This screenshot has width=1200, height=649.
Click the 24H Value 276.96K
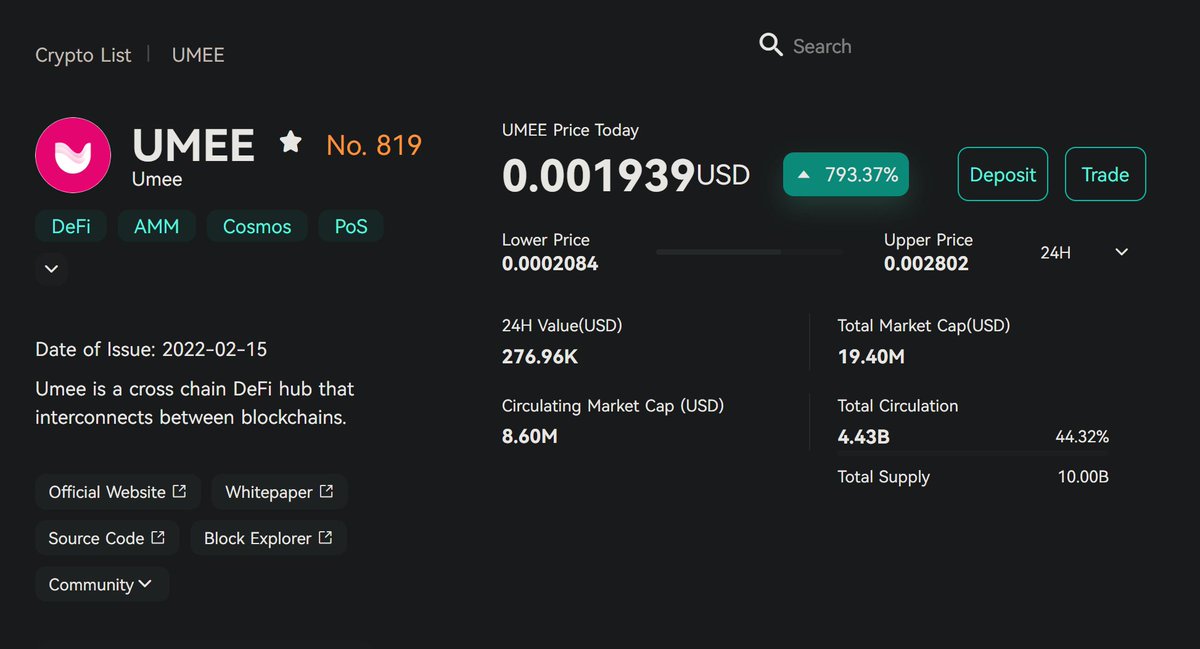540,356
